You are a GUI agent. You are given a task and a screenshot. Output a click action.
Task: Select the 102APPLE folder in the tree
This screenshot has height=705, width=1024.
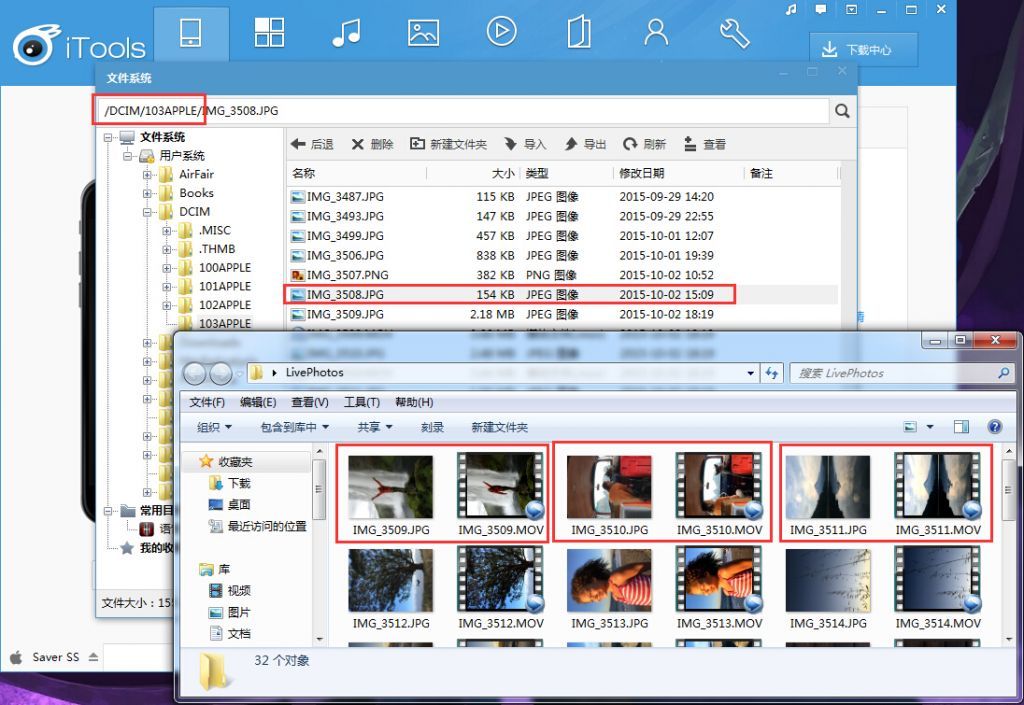[225, 305]
